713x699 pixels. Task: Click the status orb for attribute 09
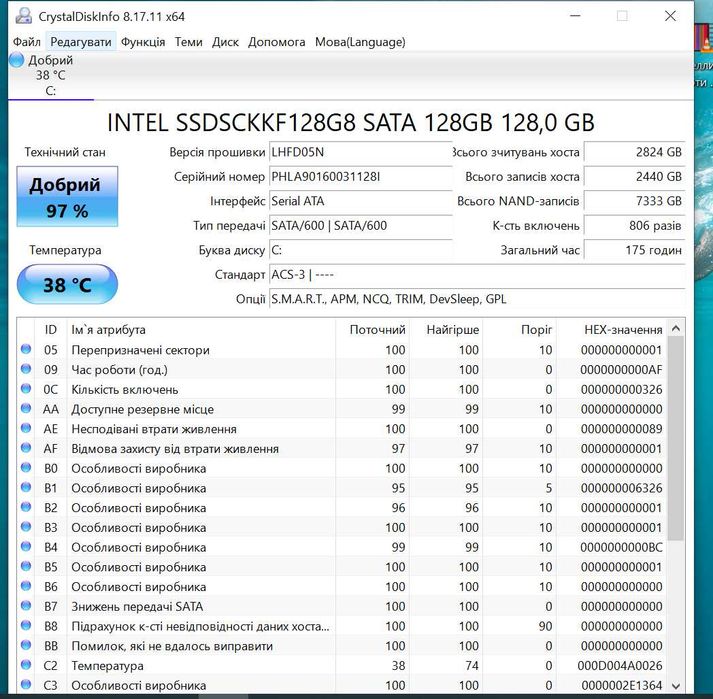tap(26, 368)
